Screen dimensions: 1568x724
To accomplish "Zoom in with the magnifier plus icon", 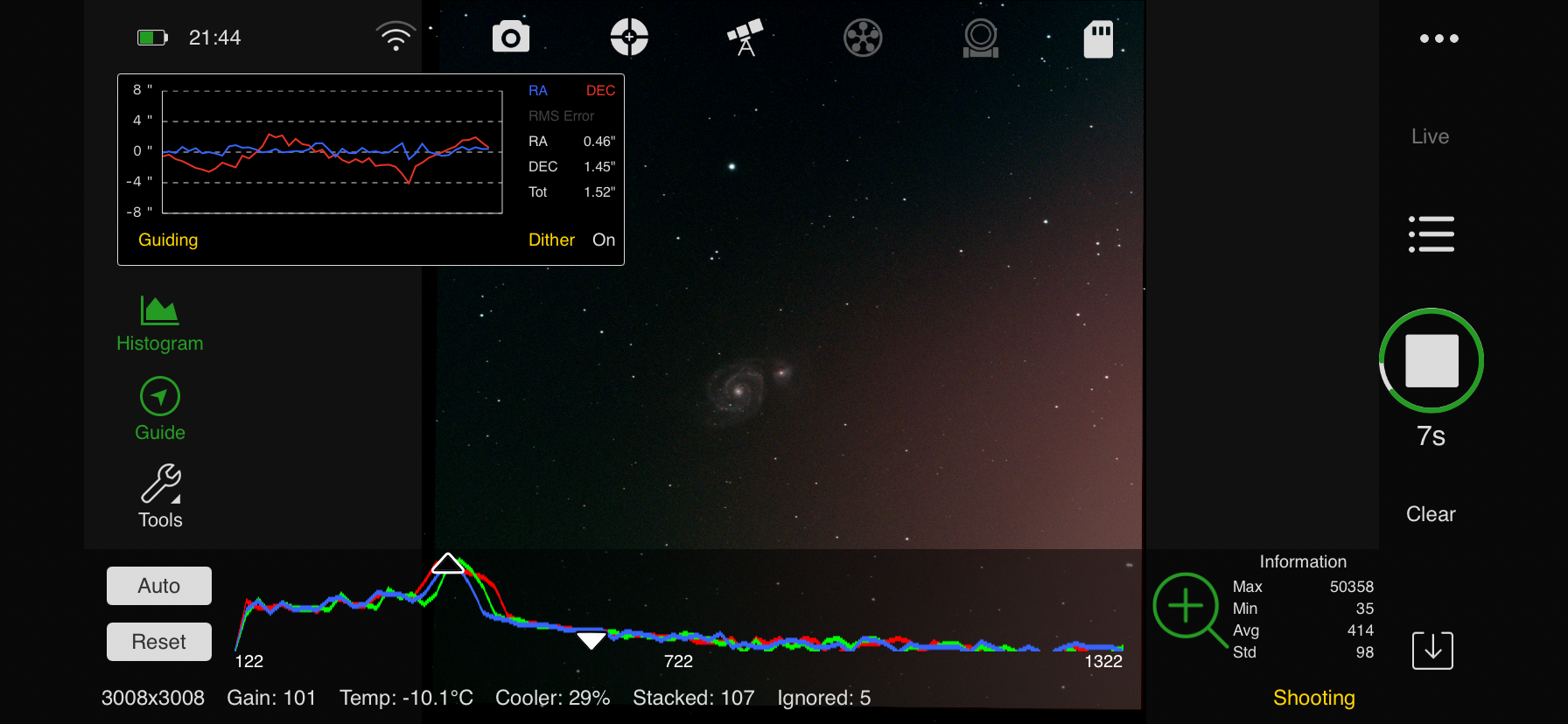I will (1188, 609).
